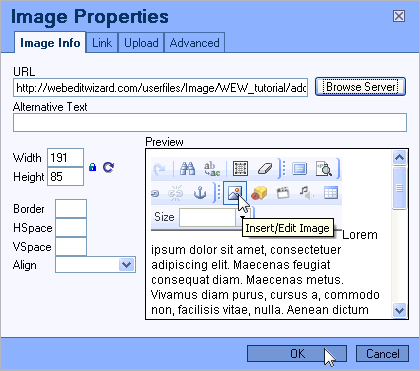Click in the URL input field
Screen dimensions: 420x371
click(x=160, y=88)
